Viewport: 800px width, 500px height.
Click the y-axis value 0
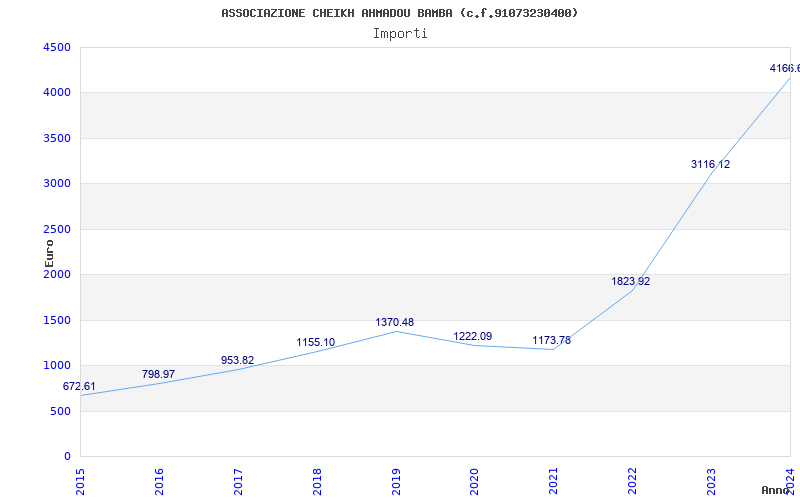pyautogui.click(x=67, y=457)
